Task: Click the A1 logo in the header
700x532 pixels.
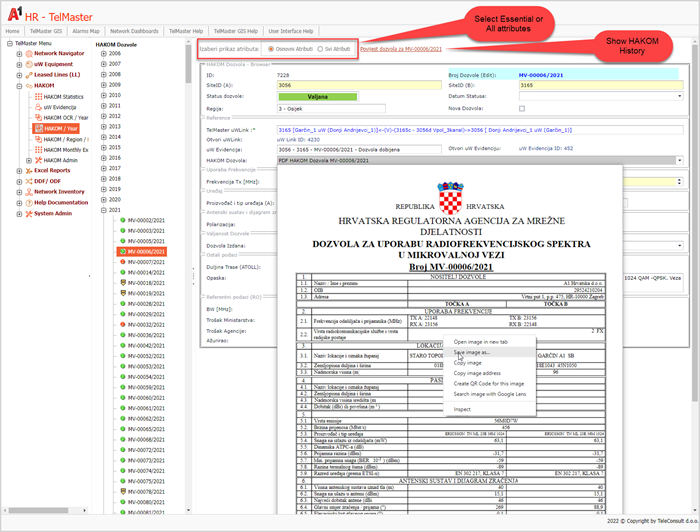Action: tap(15, 14)
